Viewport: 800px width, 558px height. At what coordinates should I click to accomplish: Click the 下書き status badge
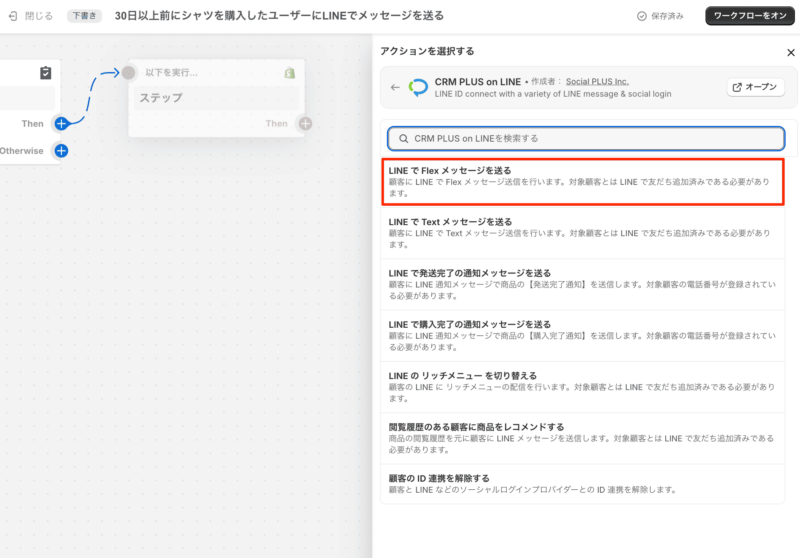point(84,16)
